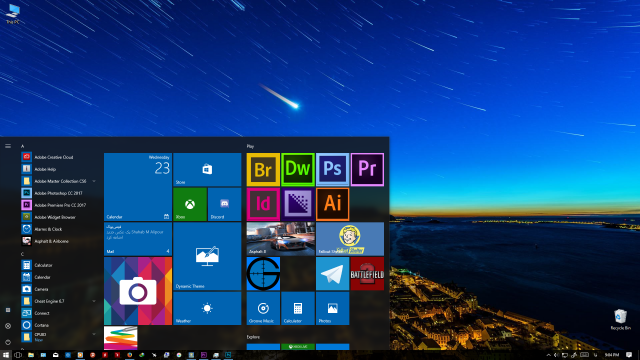Image resolution: width=640 pixels, height=360 pixels.
Task: Open the Groove Music tile
Action: (x=263, y=308)
